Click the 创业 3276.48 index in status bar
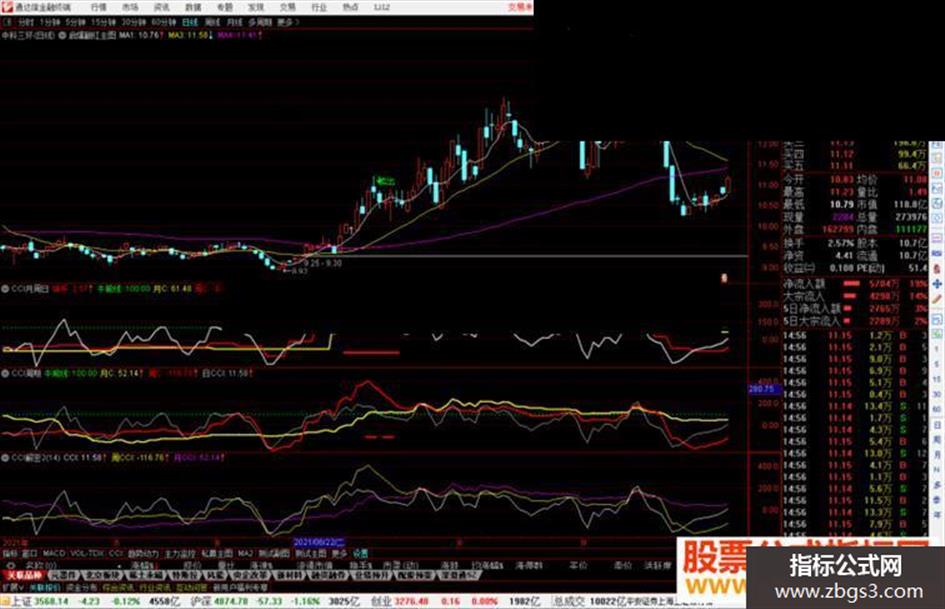The image size is (945, 609). click(400, 601)
